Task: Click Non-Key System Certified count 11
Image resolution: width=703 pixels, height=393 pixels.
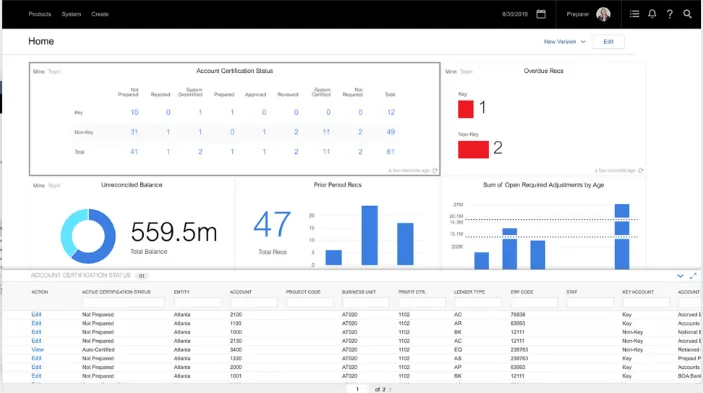Action: click(326, 132)
